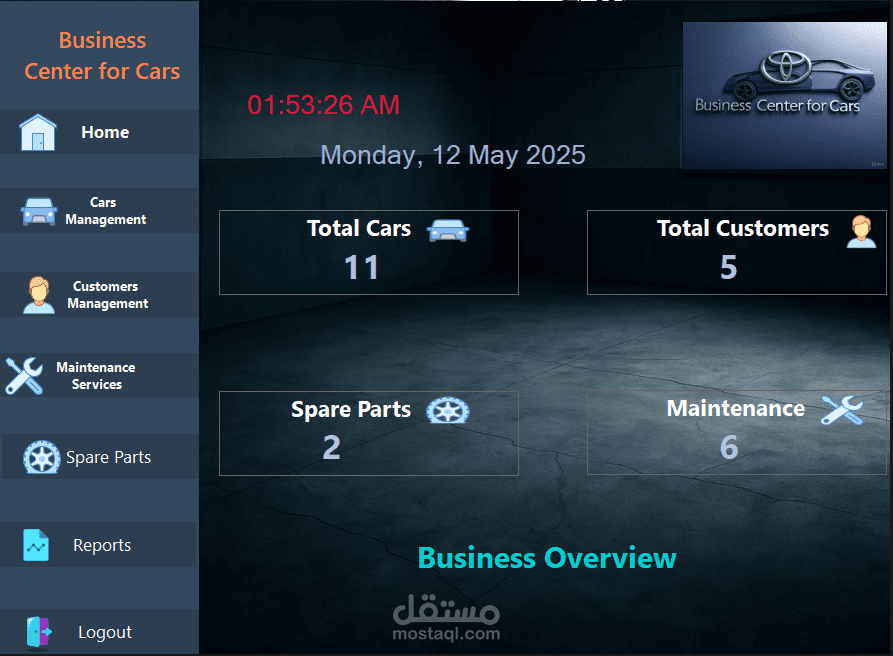Viewport: 893px width, 656px height.
Task: Click the Logout door icon
Action: pyautogui.click(x=39, y=632)
